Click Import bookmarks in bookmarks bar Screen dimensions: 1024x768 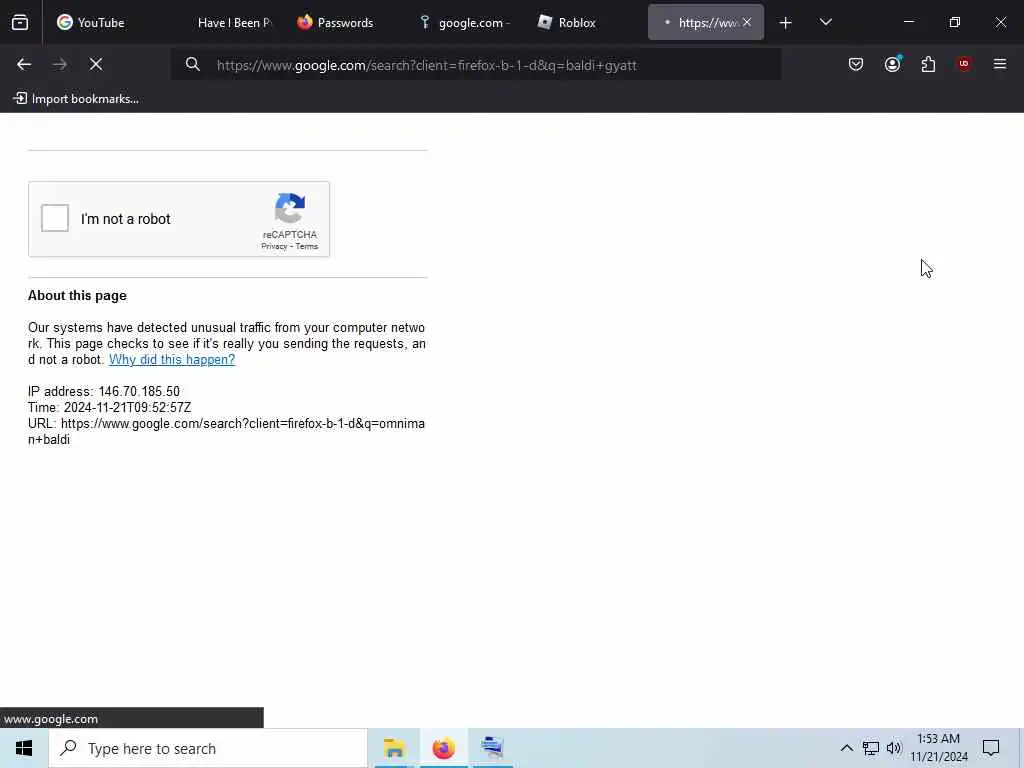click(x=76, y=99)
